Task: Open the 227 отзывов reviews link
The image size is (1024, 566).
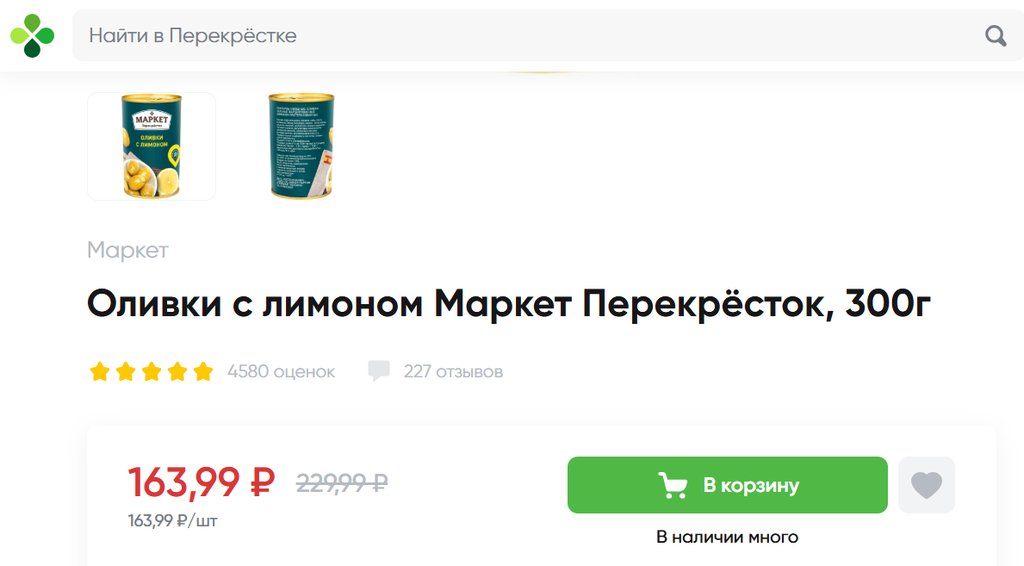Action: coord(453,371)
